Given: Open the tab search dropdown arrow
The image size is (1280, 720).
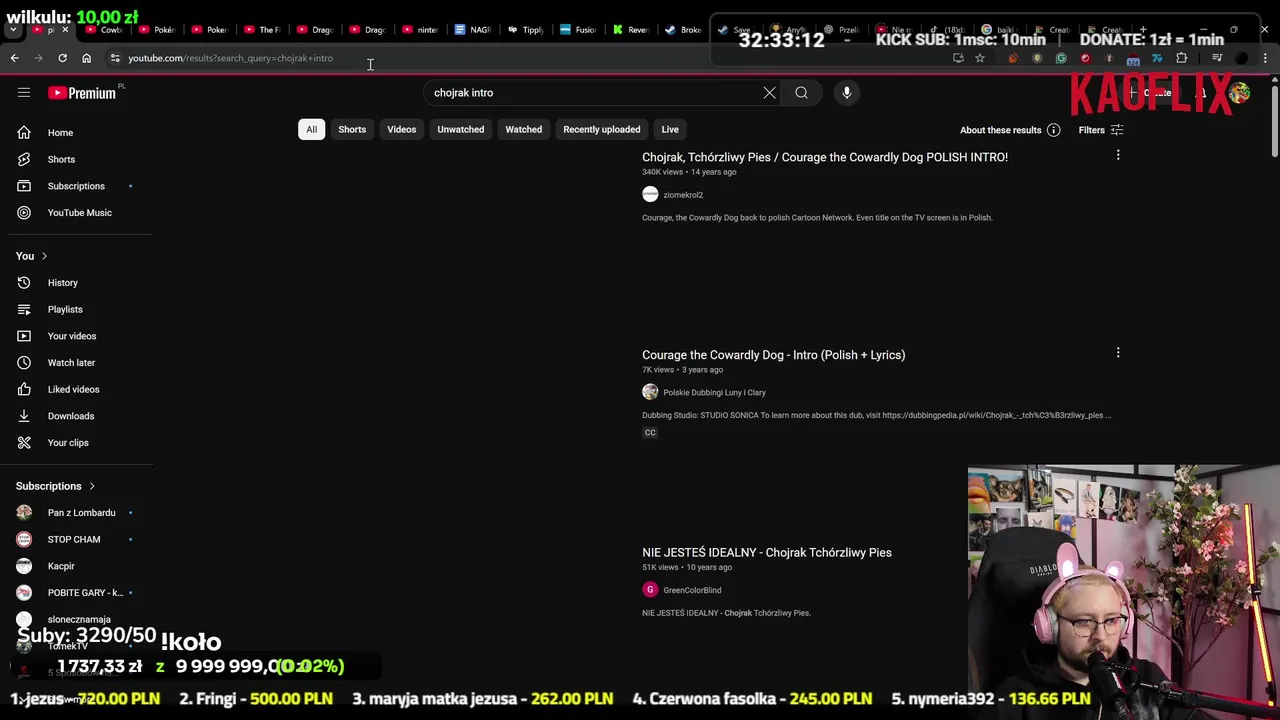Looking at the screenshot, I should (x=13, y=30).
